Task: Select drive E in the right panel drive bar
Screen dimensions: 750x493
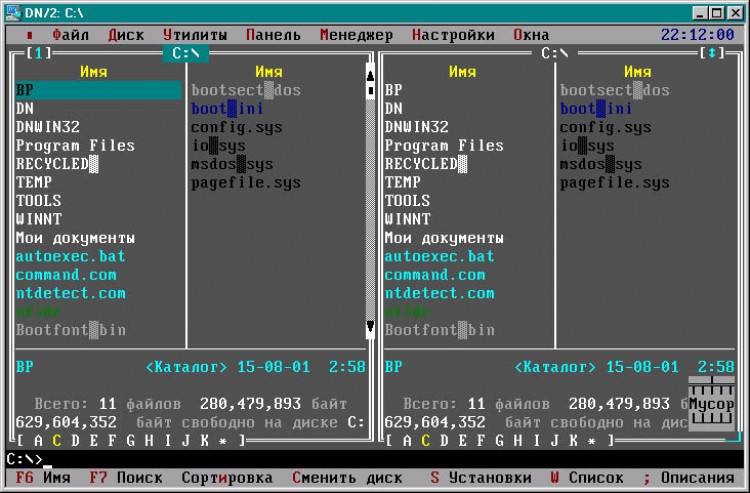Action: [x=463, y=440]
